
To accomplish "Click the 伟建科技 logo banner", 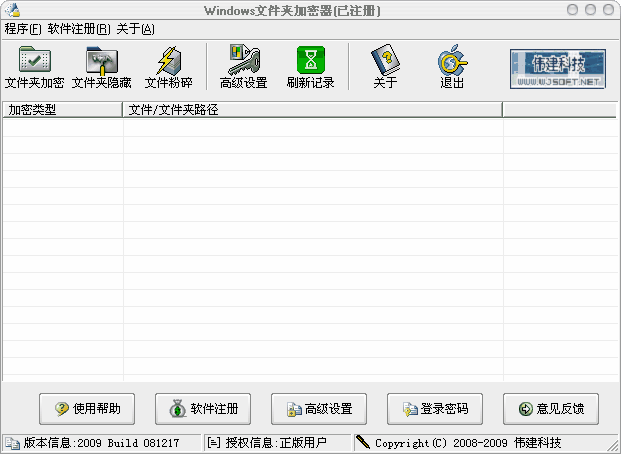I will [x=558, y=67].
